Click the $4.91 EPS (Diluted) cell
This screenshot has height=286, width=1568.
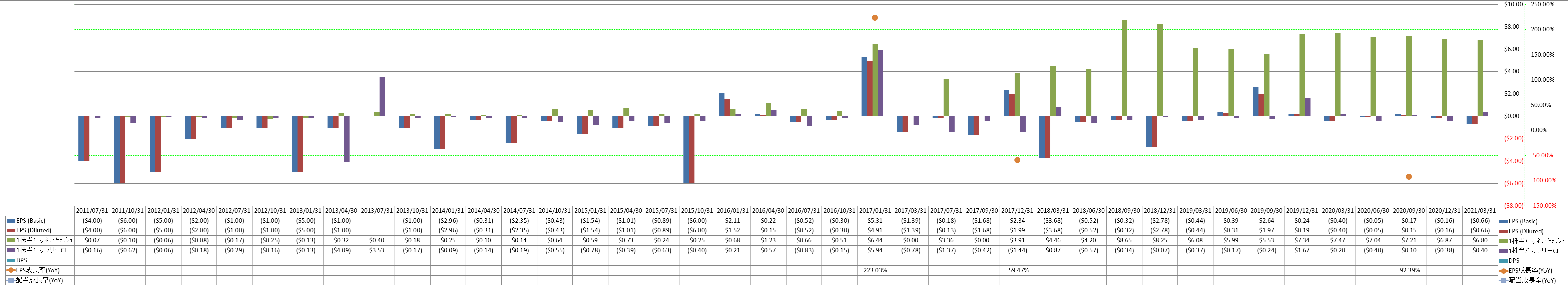875,231
